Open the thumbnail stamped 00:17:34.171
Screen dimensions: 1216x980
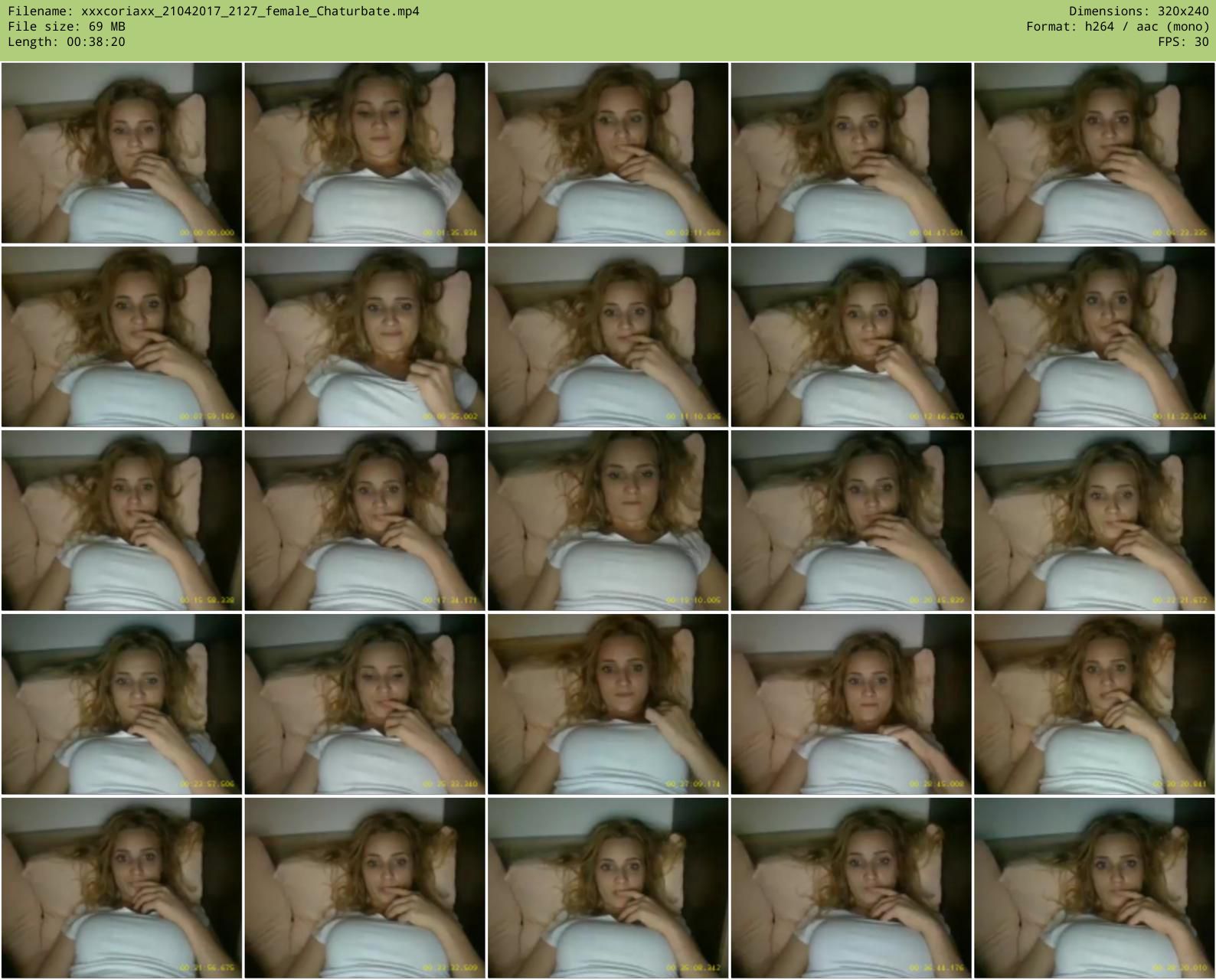pos(365,521)
